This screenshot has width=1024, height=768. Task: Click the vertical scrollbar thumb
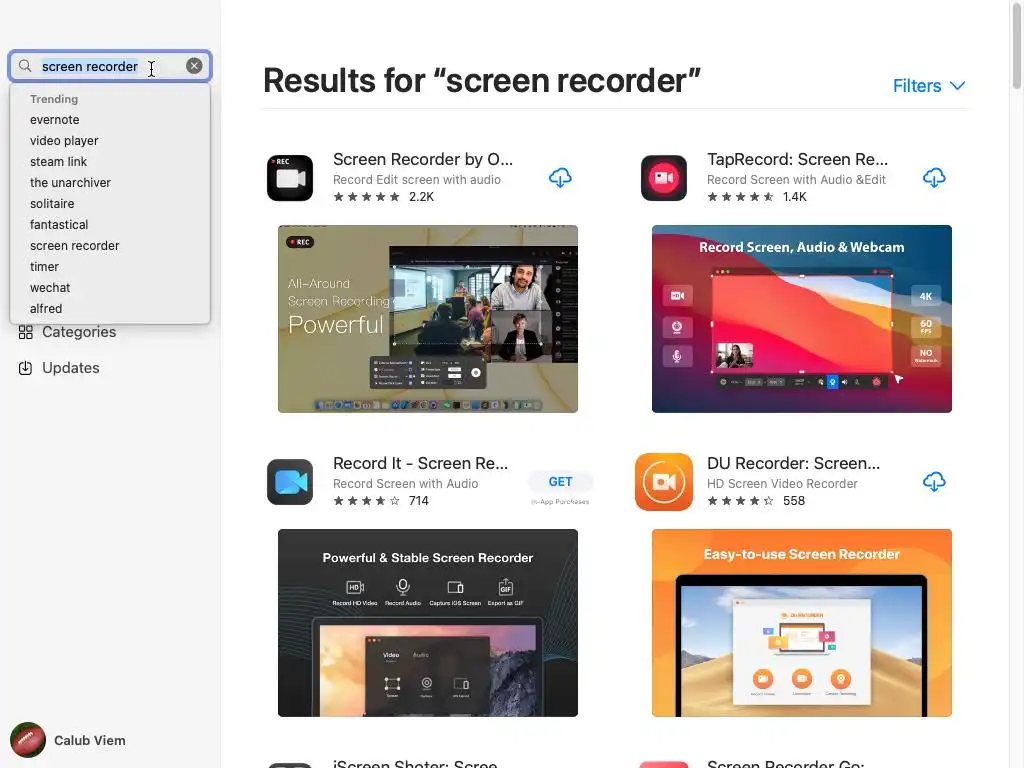[1017, 44]
